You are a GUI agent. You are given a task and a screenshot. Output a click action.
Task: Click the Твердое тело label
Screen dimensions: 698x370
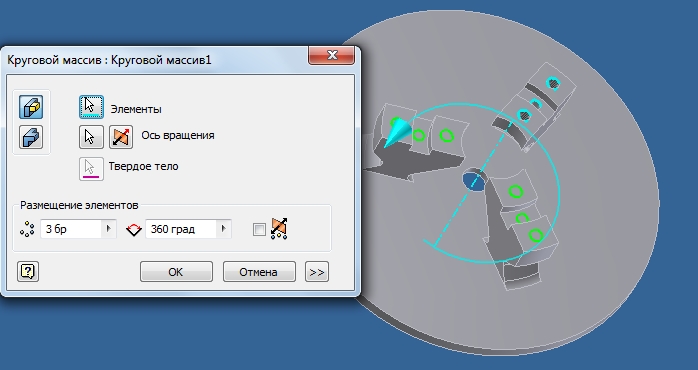click(143, 167)
